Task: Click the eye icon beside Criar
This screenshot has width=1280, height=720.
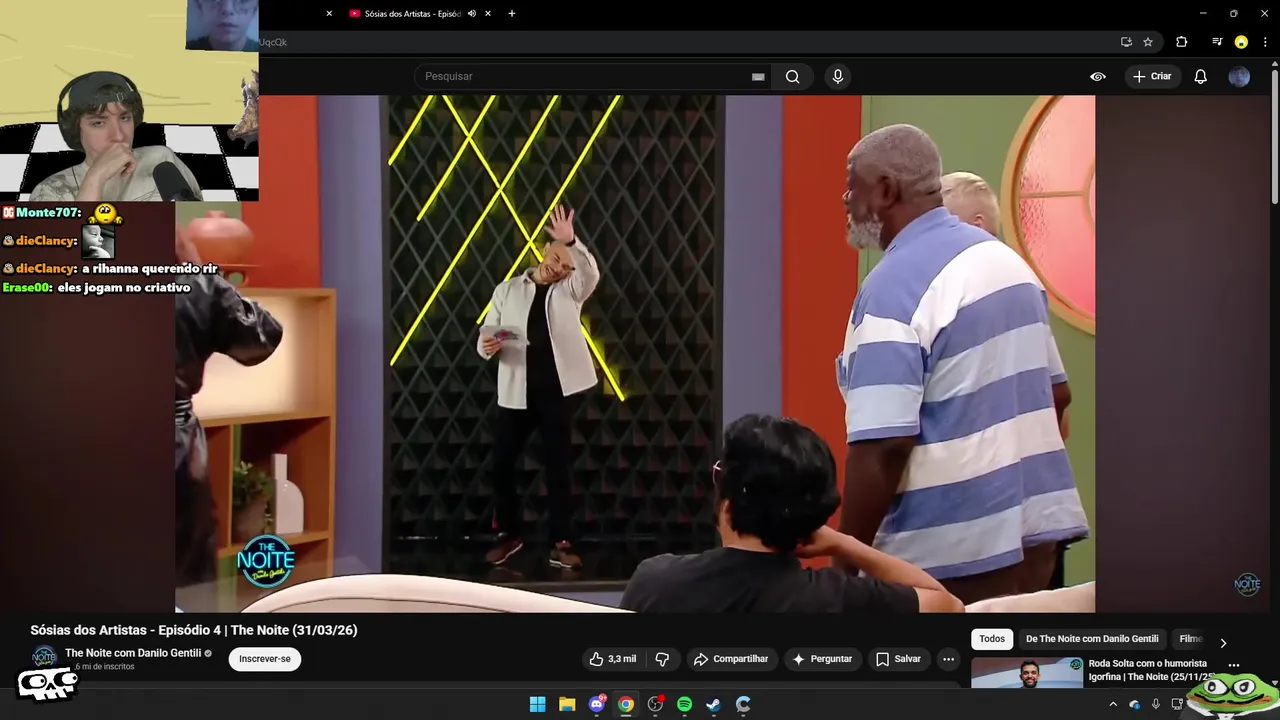Action: pos(1098,77)
